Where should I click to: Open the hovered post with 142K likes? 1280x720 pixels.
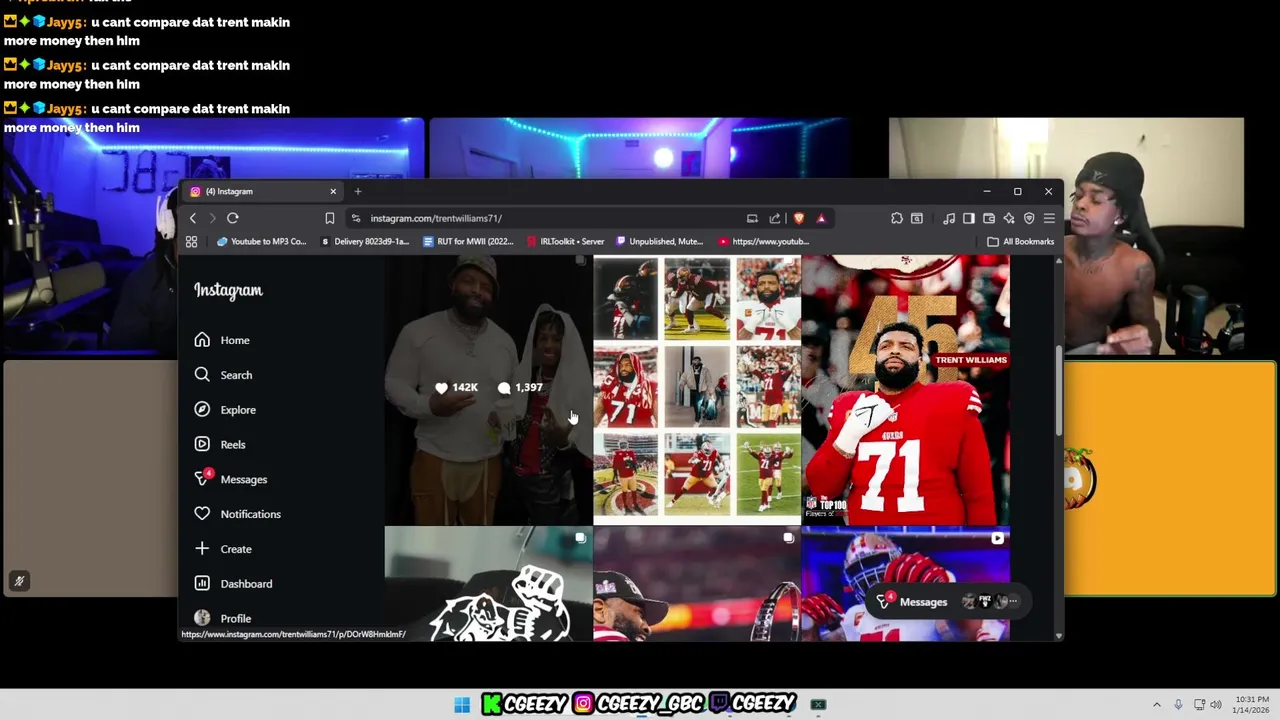coord(488,390)
